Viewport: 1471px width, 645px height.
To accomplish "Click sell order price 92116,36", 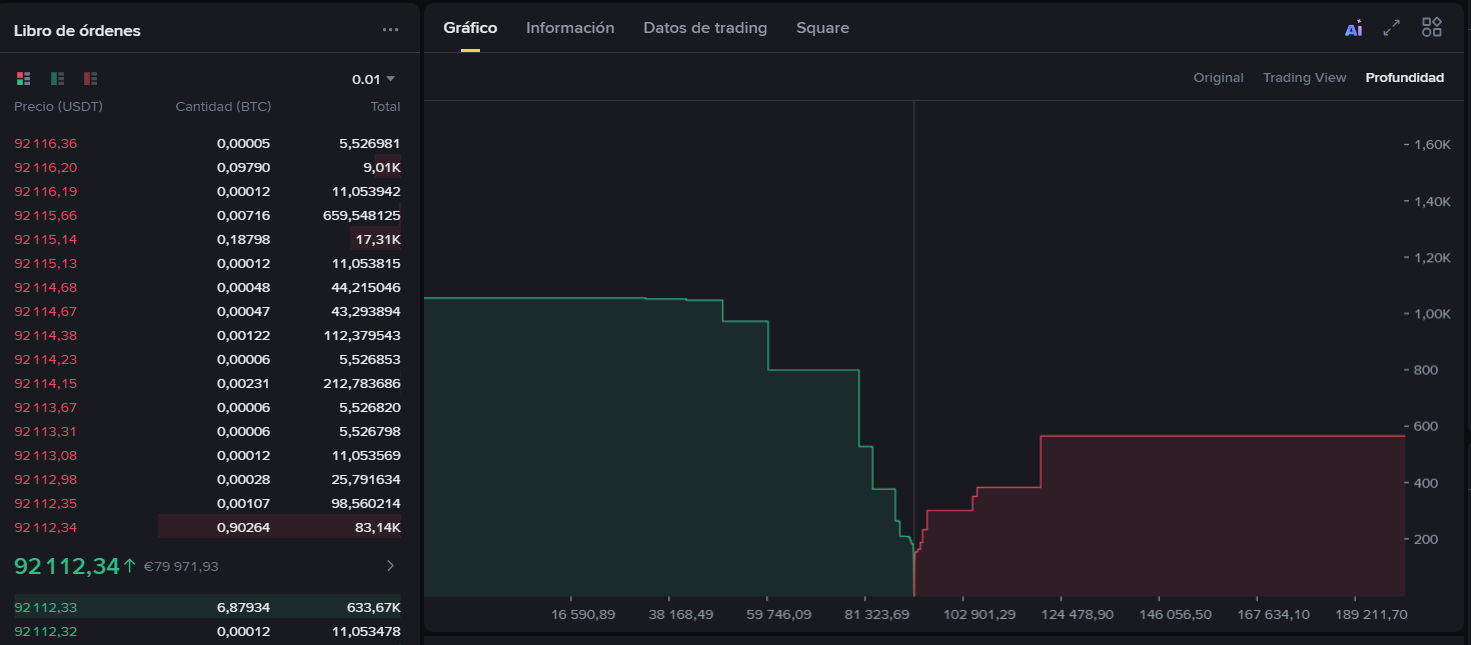I will [46, 144].
